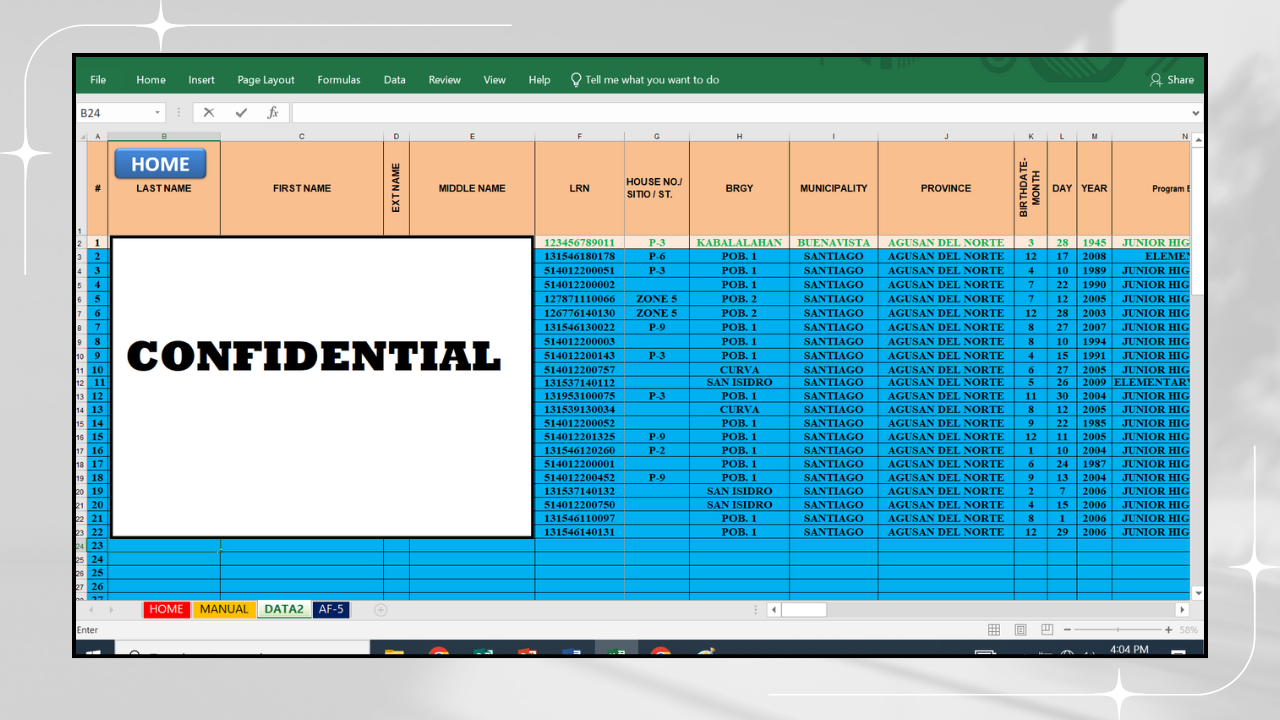Open the View ribbon tab

(495, 80)
